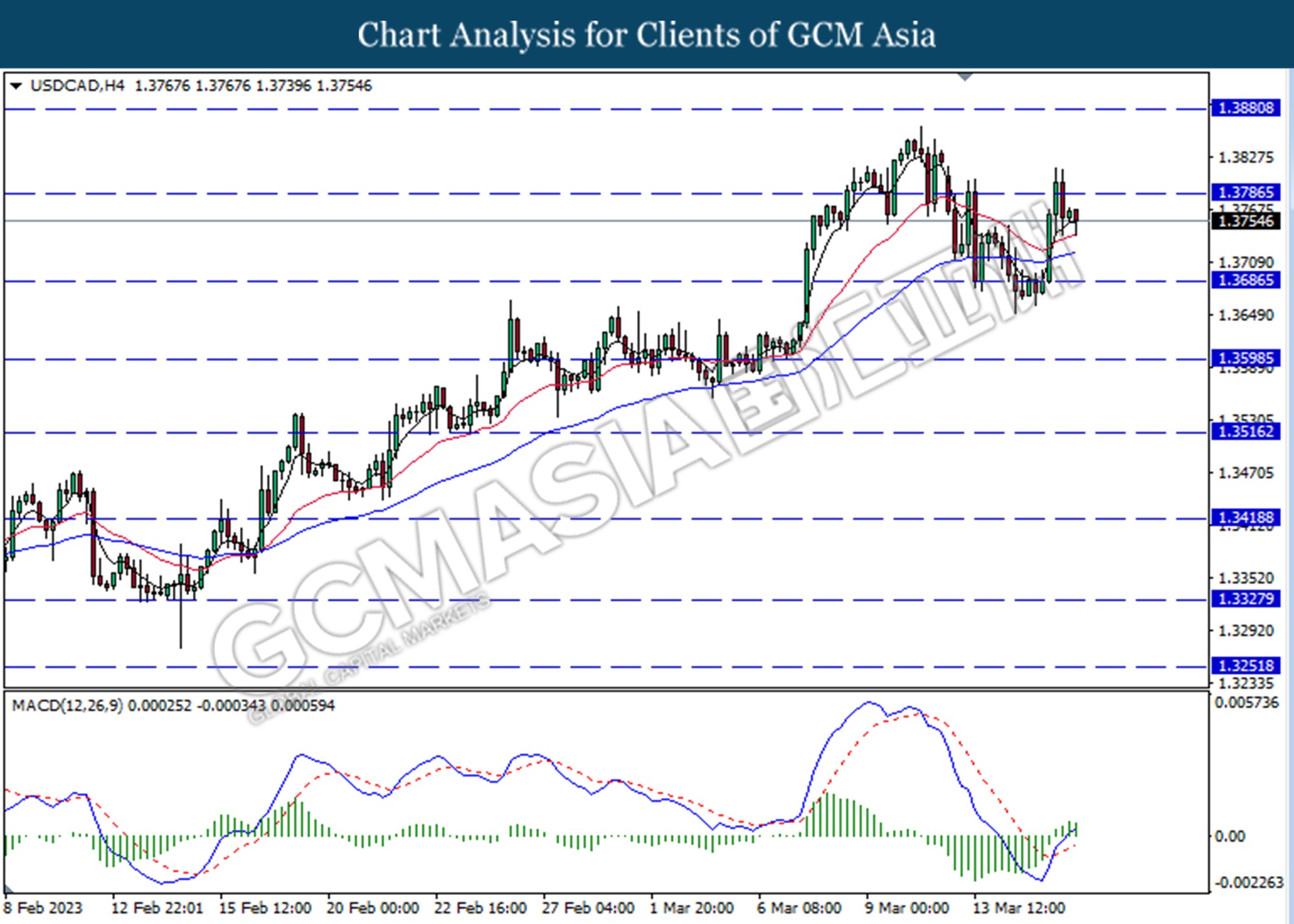Select the 1.36865 price level label
Viewport: 1294px width, 924px height.
click(x=1245, y=280)
